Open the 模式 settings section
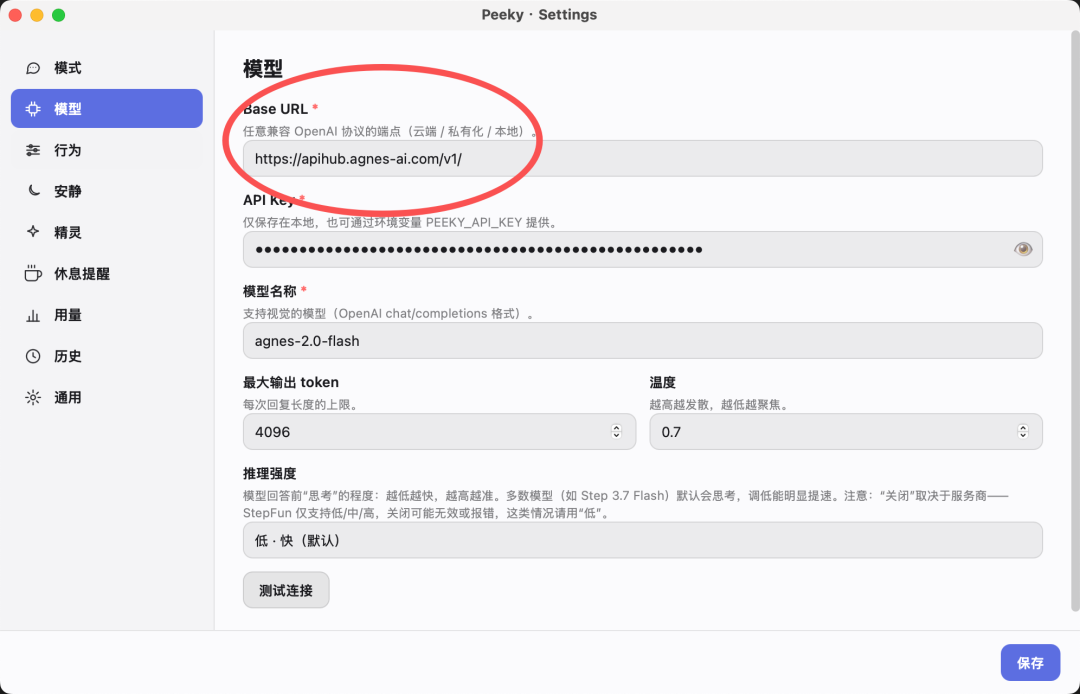The width and height of the screenshot is (1080, 694). [x=107, y=67]
